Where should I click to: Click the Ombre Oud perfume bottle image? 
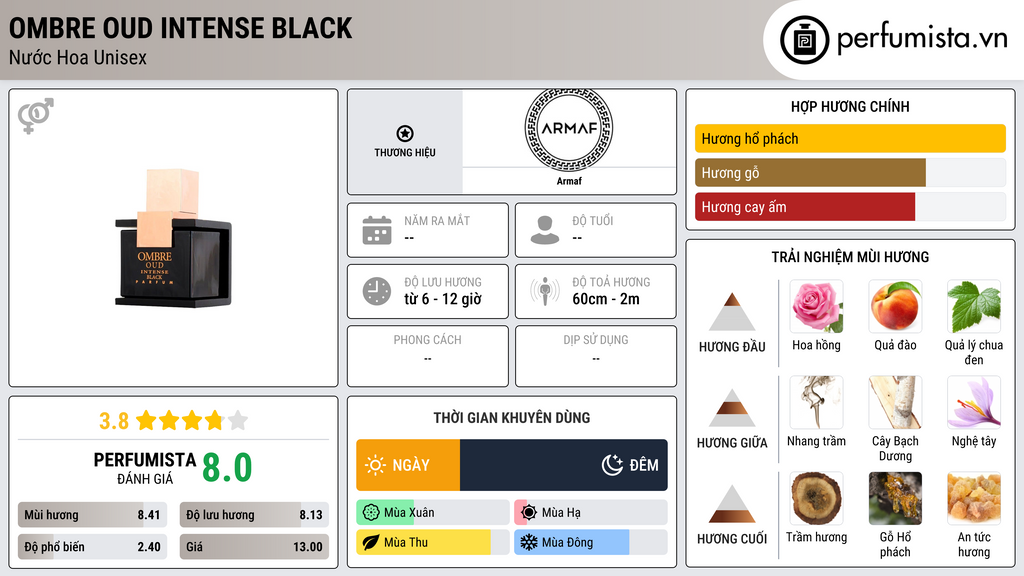[x=173, y=238]
